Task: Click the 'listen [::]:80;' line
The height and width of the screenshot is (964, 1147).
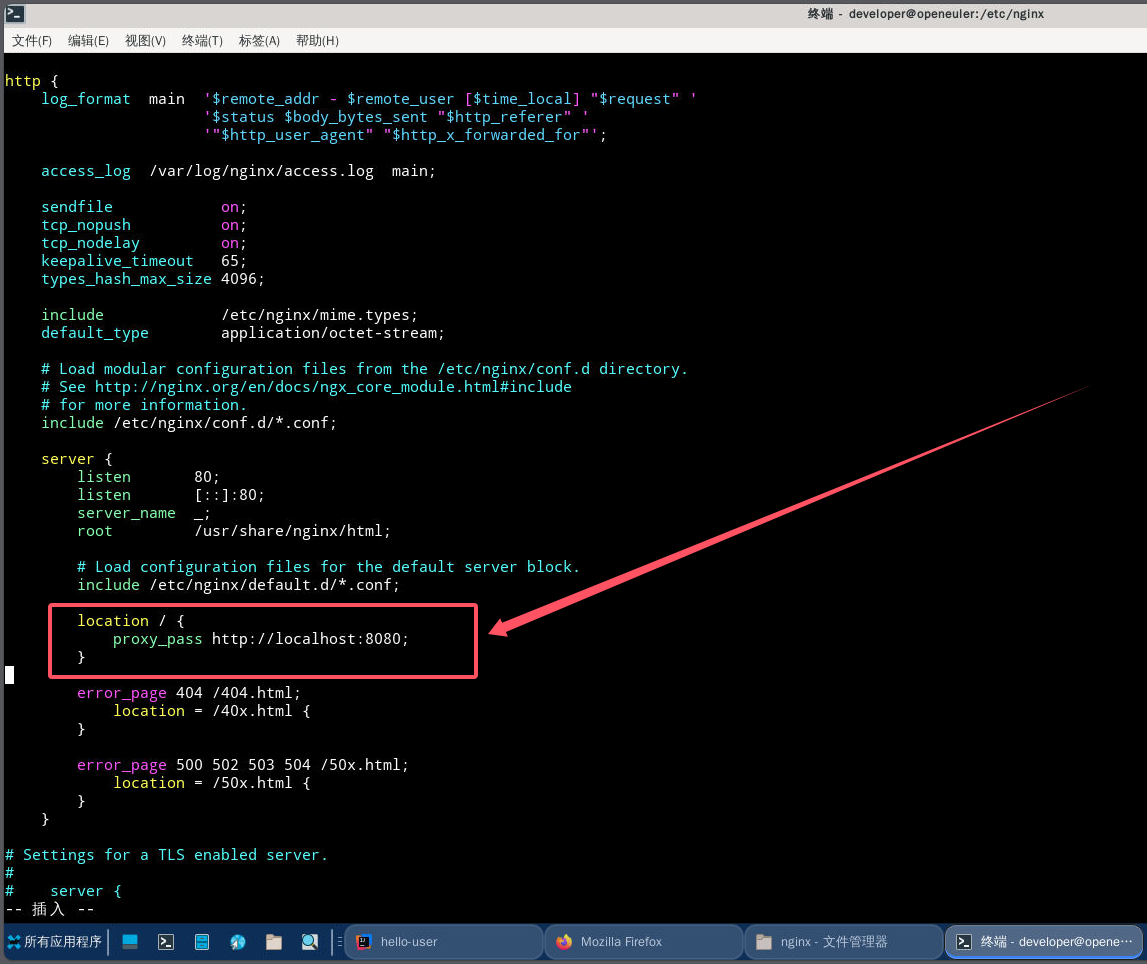Action: click(x=171, y=495)
